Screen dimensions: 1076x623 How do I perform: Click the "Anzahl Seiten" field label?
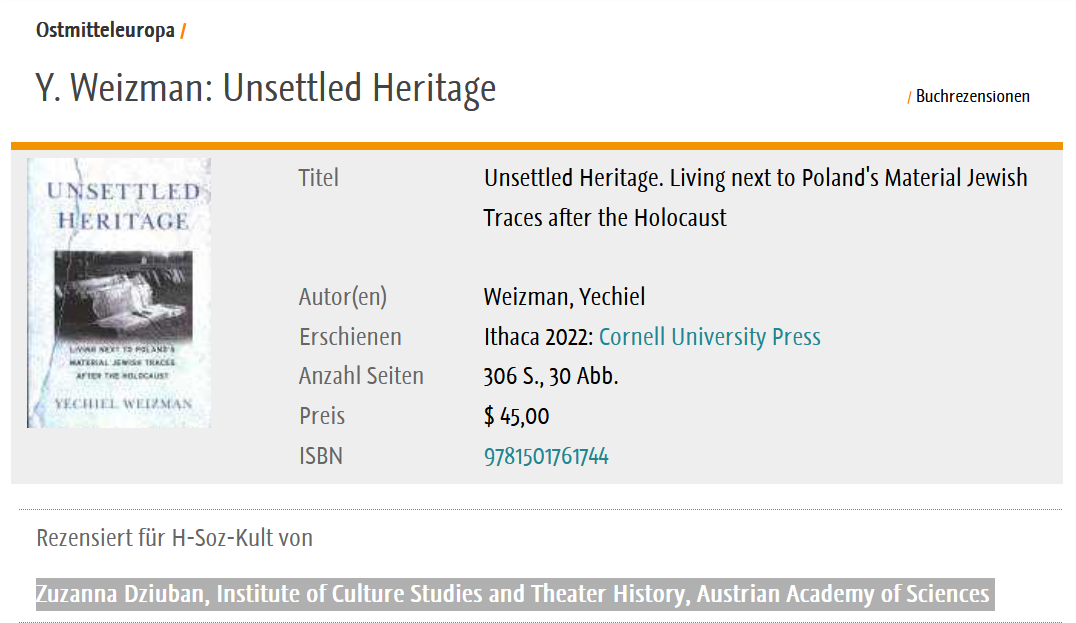pos(361,377)
